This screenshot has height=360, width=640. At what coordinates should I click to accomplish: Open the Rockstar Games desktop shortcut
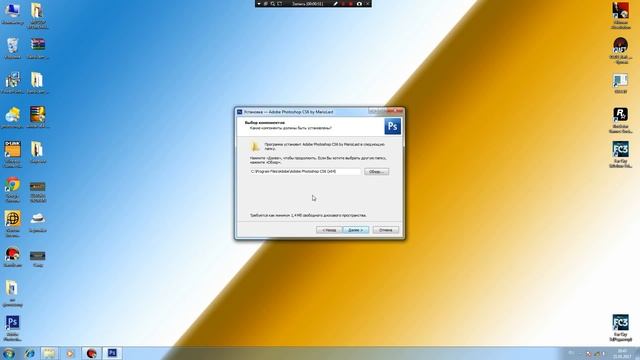pos(620,120)
